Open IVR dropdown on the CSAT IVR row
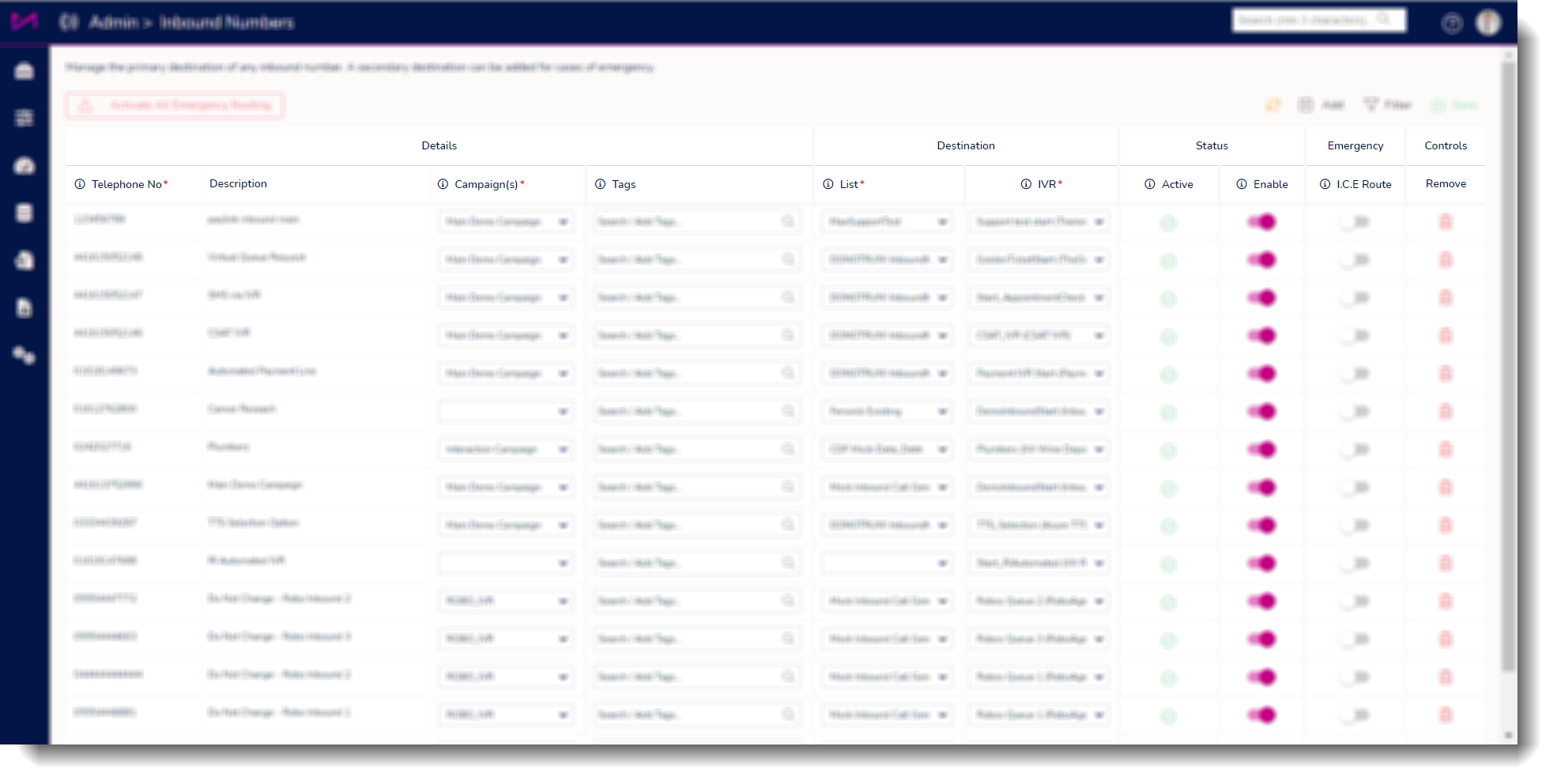Screen dimensions: 1557x784 [x=1039, y=336]
